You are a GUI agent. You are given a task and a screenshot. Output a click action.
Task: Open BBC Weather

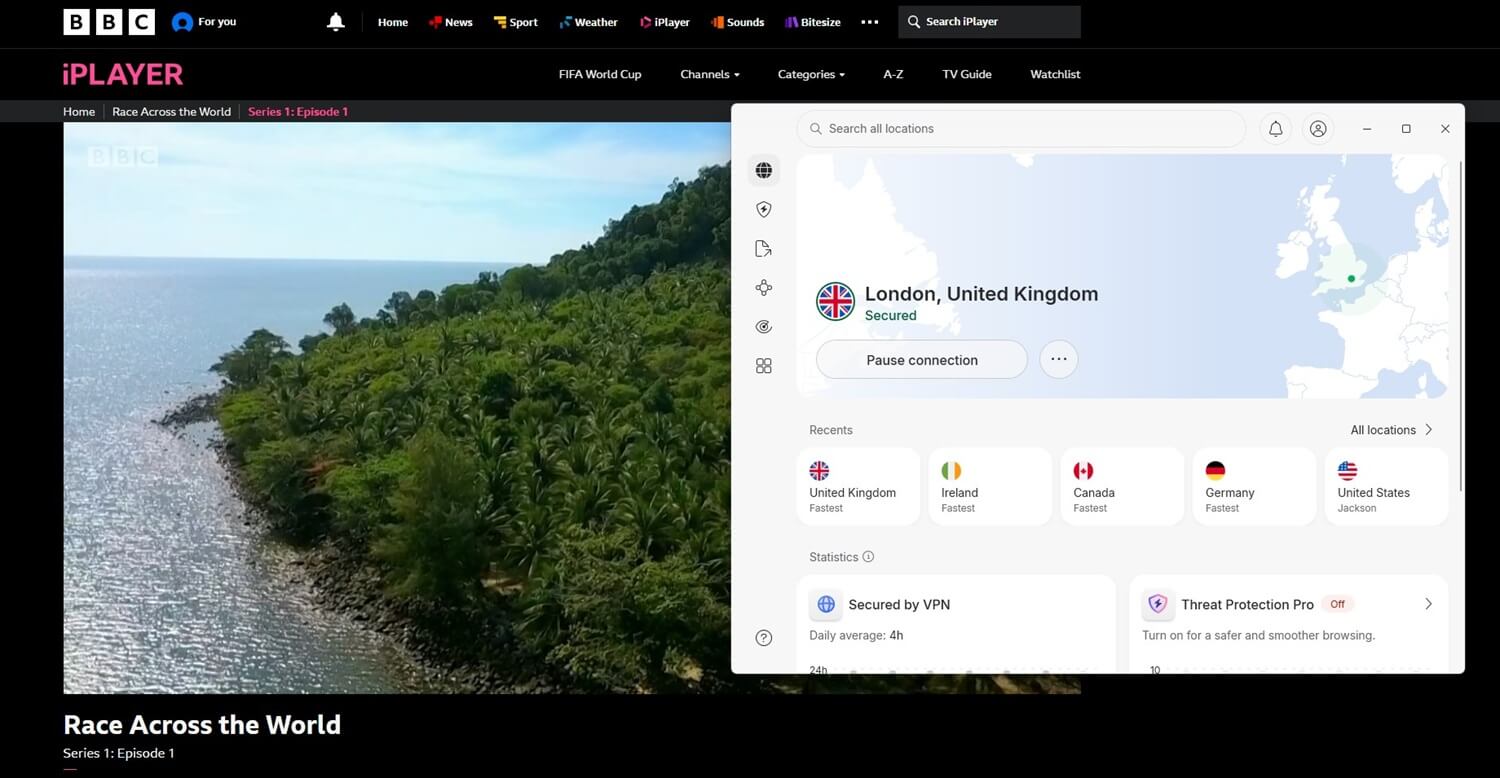pyautogui.click(x=589, y=22)
